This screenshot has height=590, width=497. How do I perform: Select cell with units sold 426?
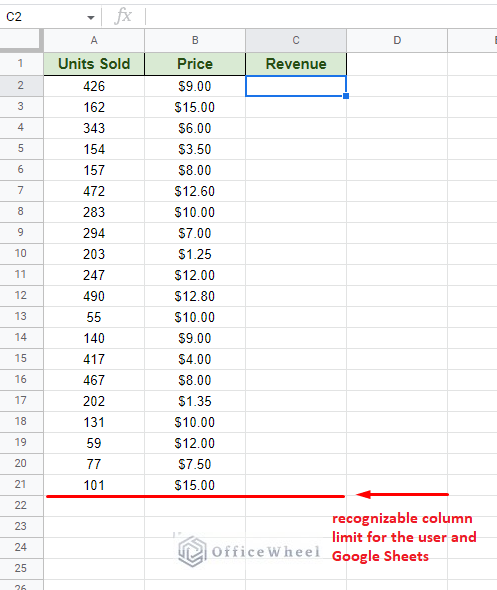tap(94, 86)
